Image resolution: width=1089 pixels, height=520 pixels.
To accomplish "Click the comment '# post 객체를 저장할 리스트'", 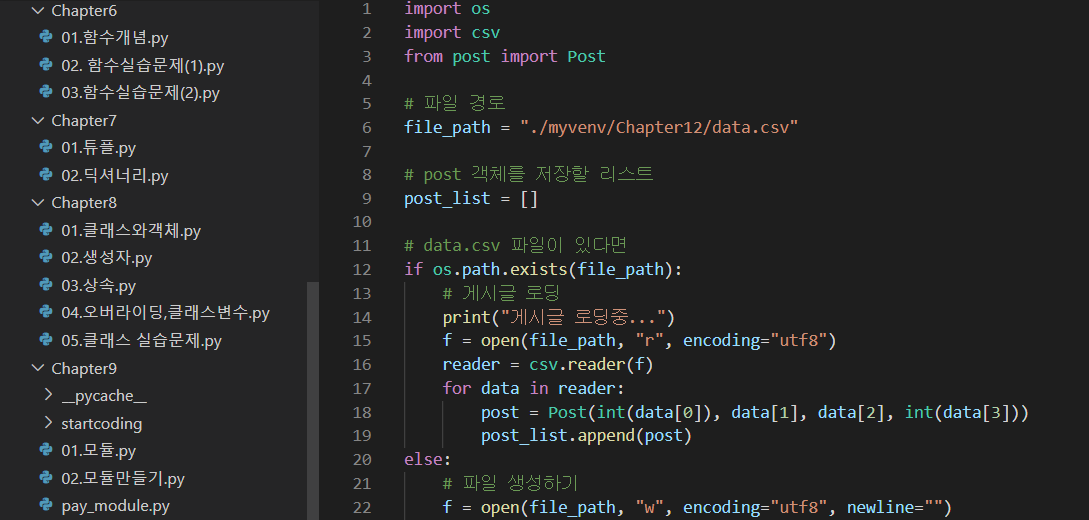I will (529, 175).
